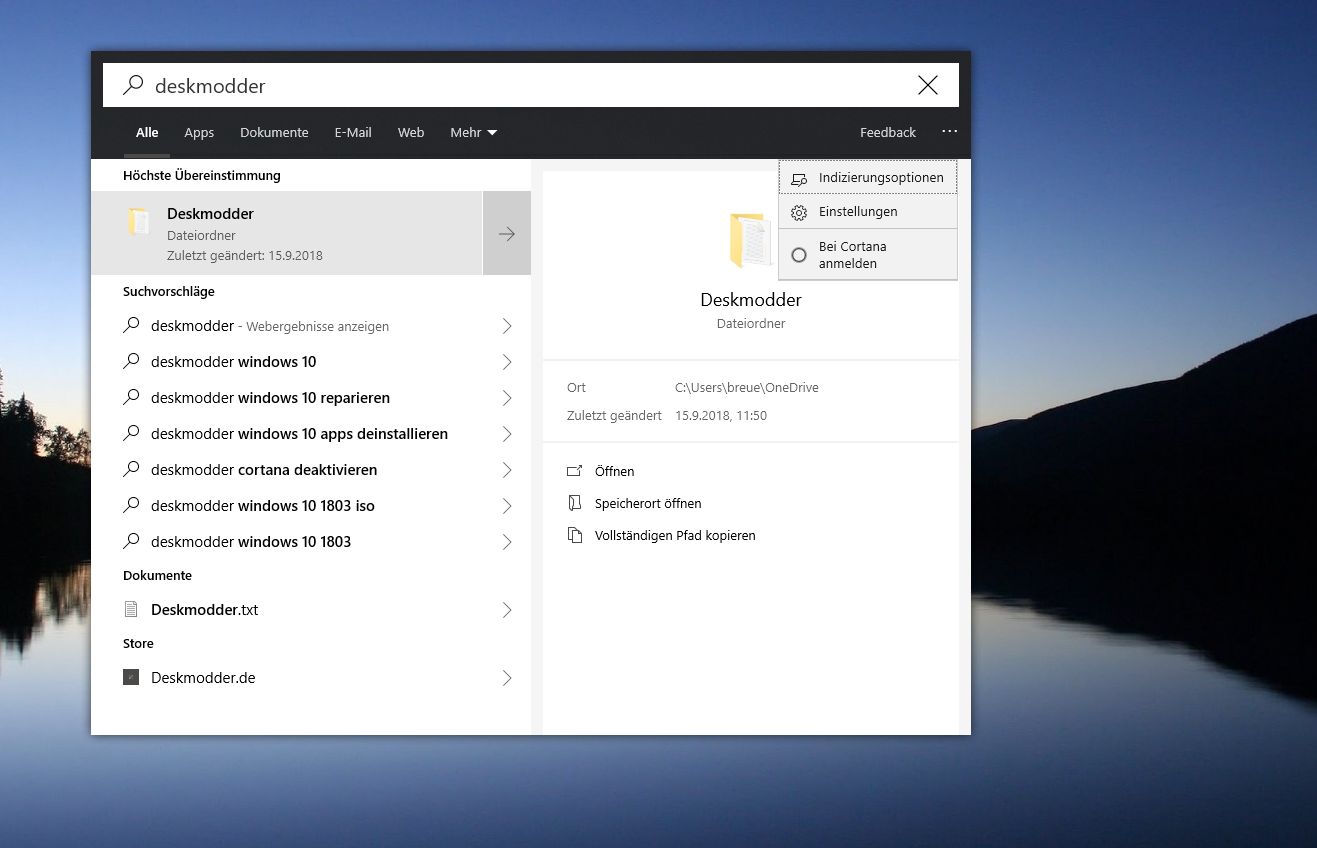Click search icon beside 'Webergebnisse anzeigen' suggestion
1317x848 pixels.
[131, 325]
